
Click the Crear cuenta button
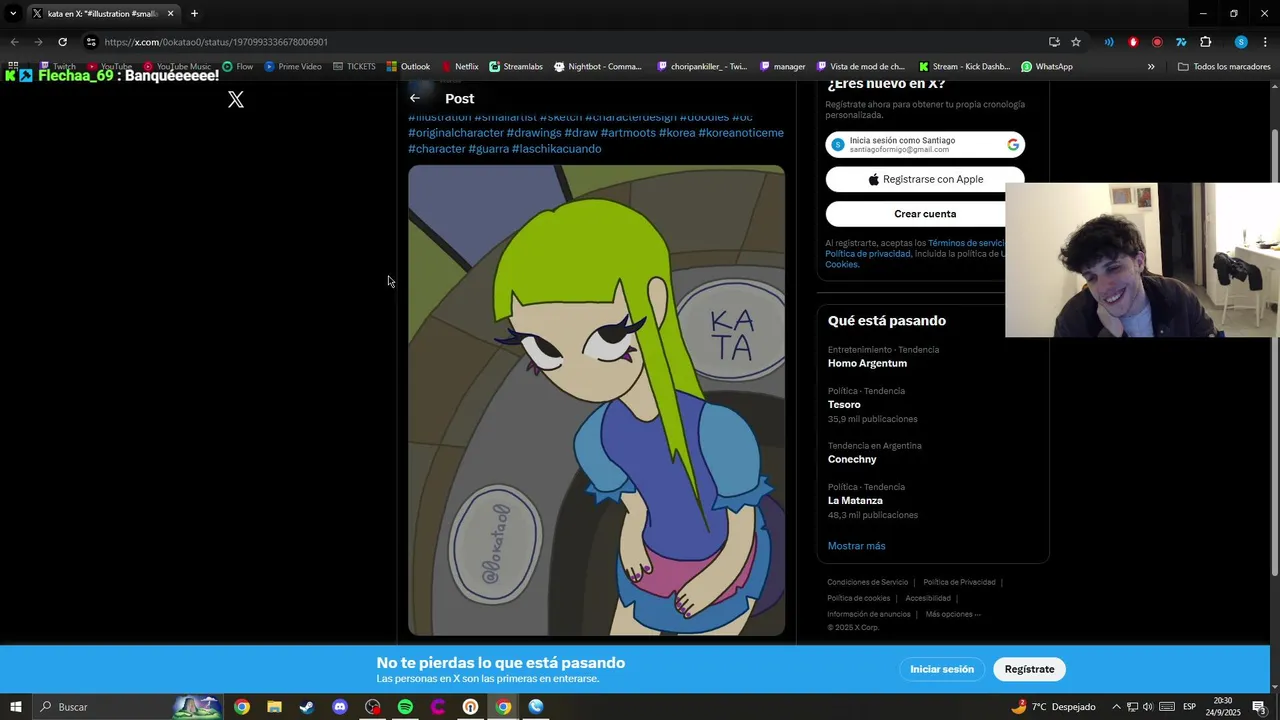pos(925,214)
